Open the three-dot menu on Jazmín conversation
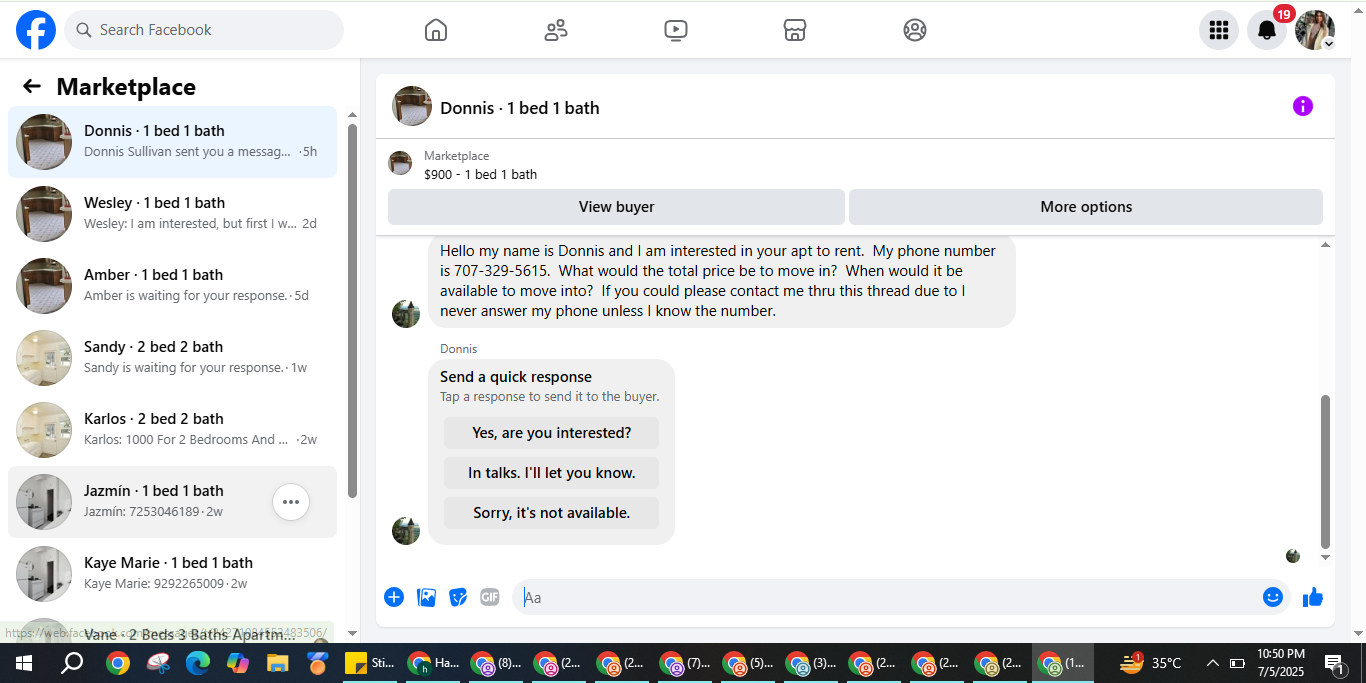 291,502
